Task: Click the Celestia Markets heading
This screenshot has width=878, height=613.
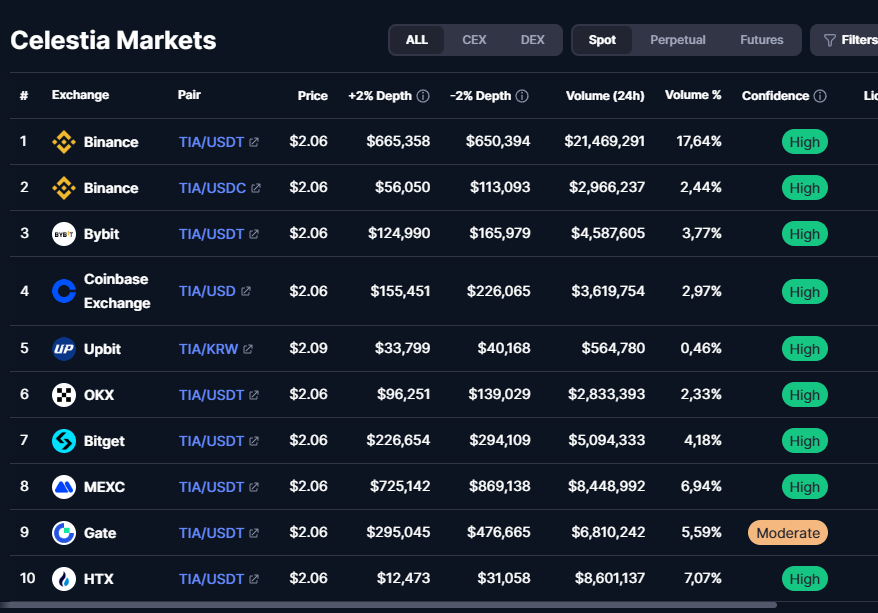Action: 113,40
